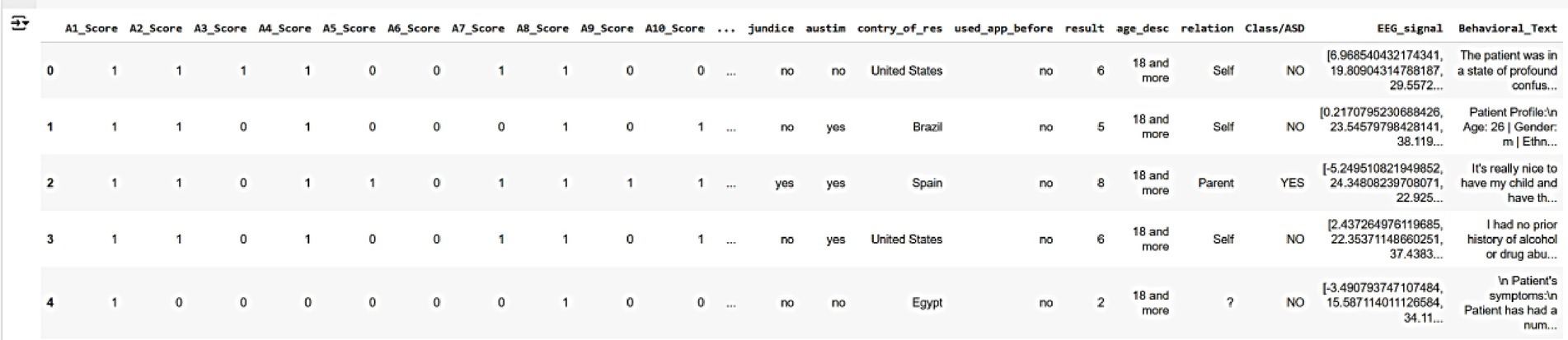Click row index 4 label
Image resolution: width=1568 pixels, height=340 pixels.
(x=50, y=303)
